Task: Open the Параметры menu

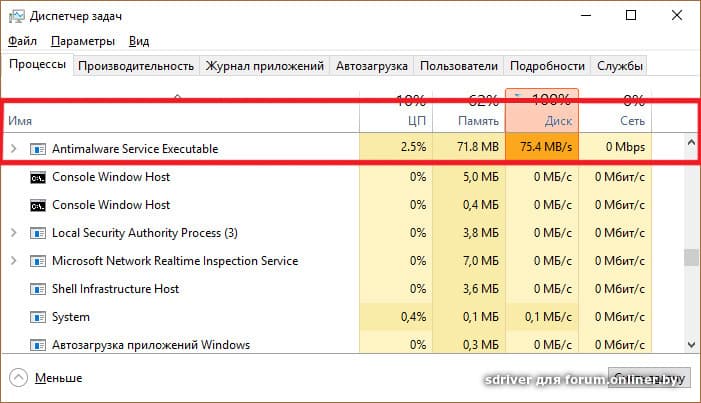Action: (83, 41)
